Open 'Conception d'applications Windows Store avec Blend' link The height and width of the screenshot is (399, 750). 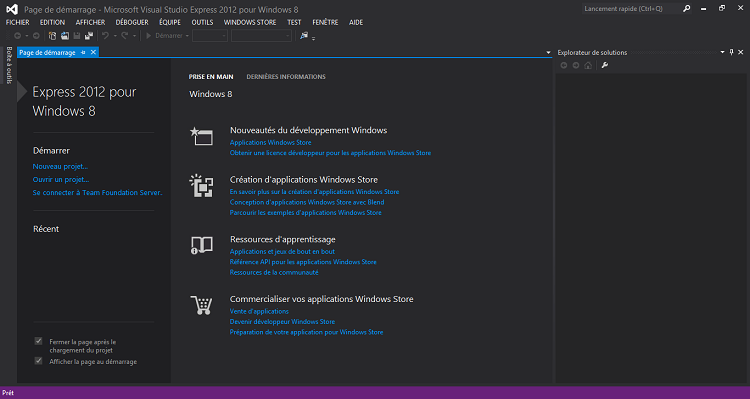click(307, 202)
